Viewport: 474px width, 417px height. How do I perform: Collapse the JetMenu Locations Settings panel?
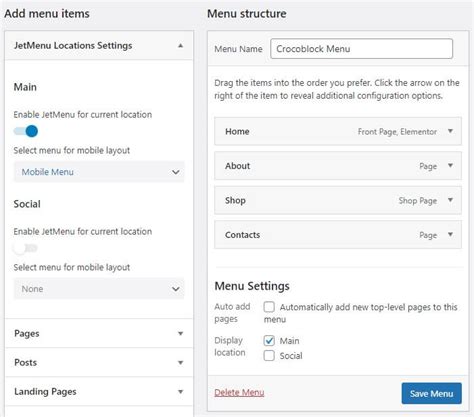[180, 46]
